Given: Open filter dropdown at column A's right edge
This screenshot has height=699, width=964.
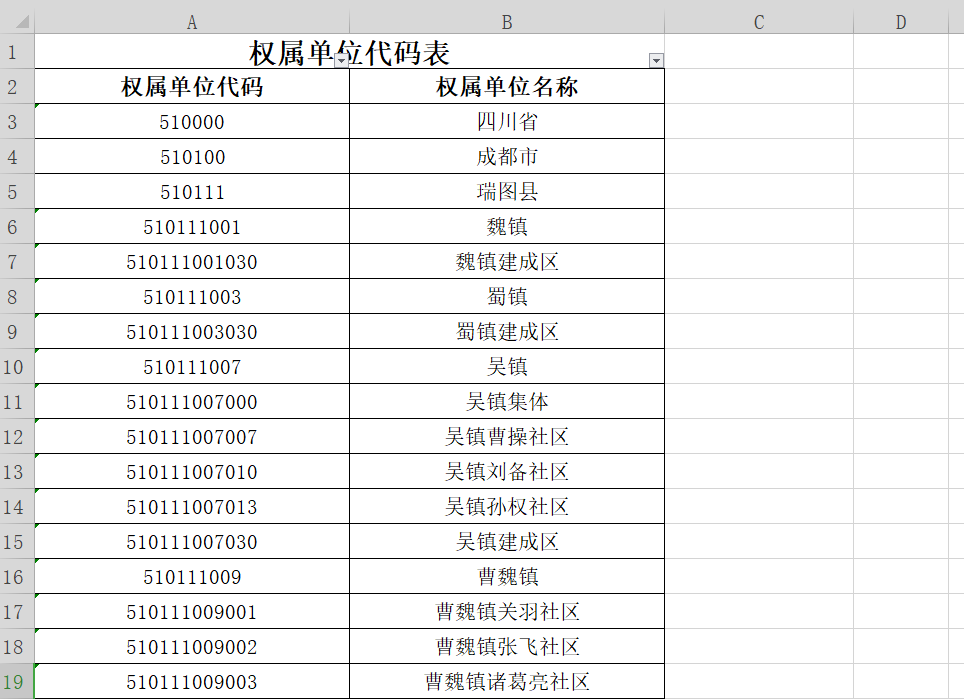Looking at the screenshot, I should pos(341,61).
